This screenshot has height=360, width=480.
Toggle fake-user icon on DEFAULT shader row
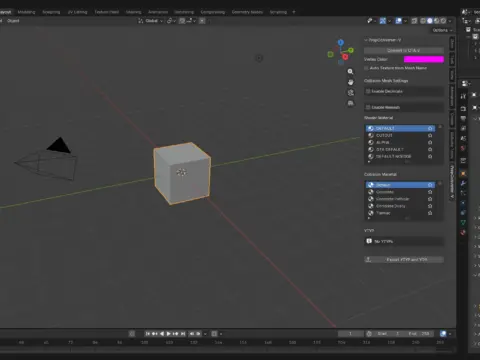pyautogui.click(x=430, y=128)
